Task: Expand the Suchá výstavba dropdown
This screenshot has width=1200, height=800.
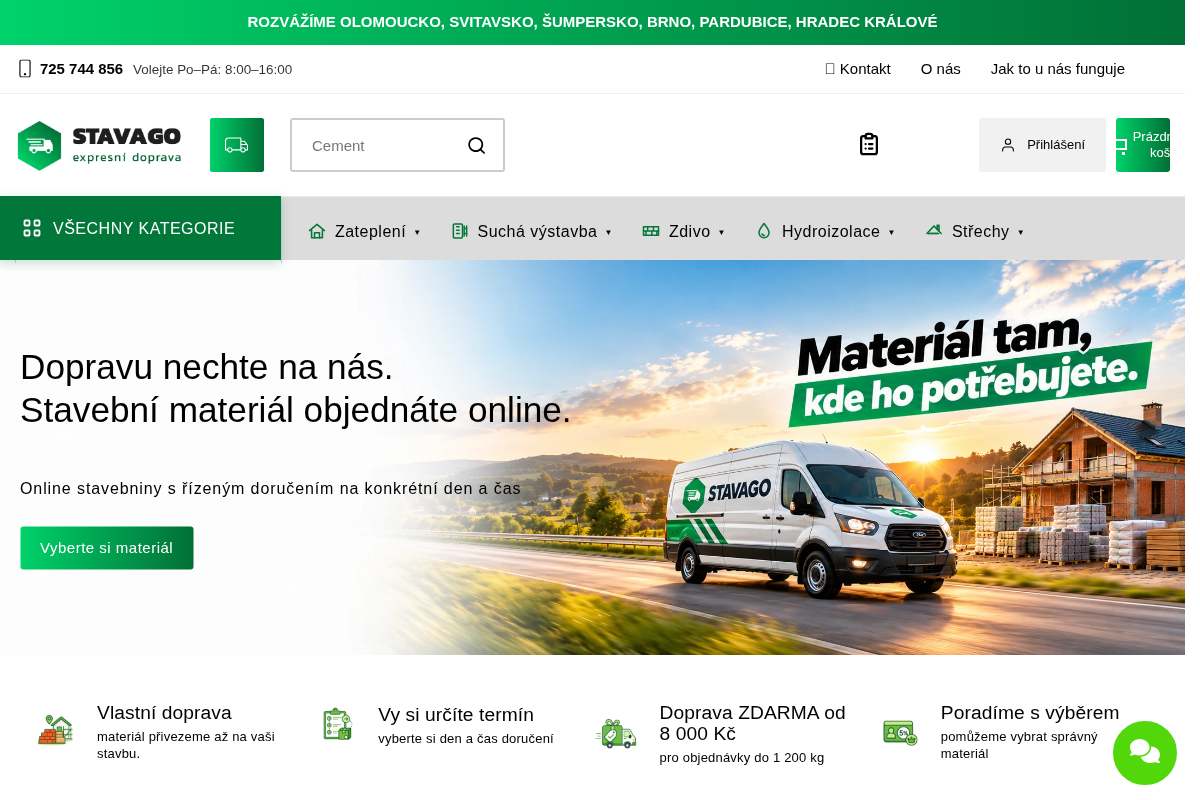Action: click(x=531, y=231)
